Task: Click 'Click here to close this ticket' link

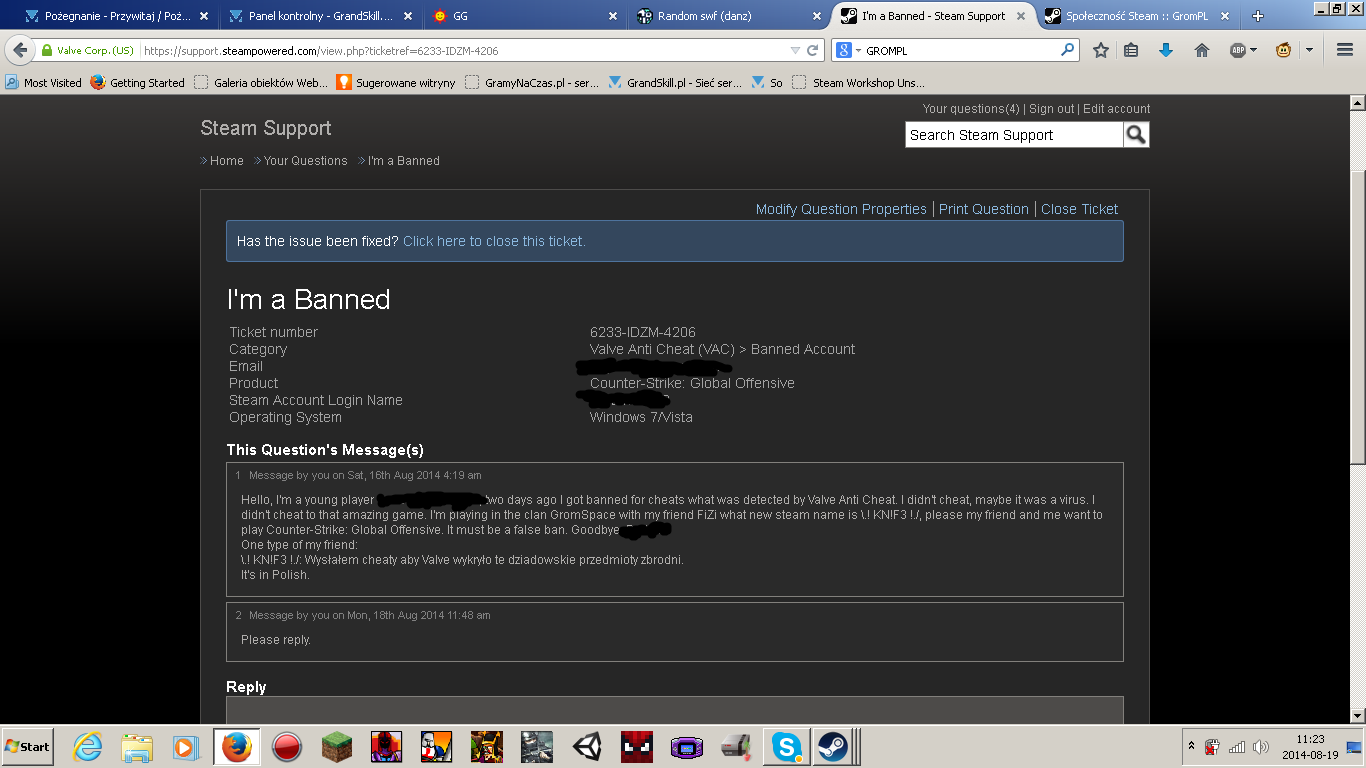Action: tap(494, 241)
